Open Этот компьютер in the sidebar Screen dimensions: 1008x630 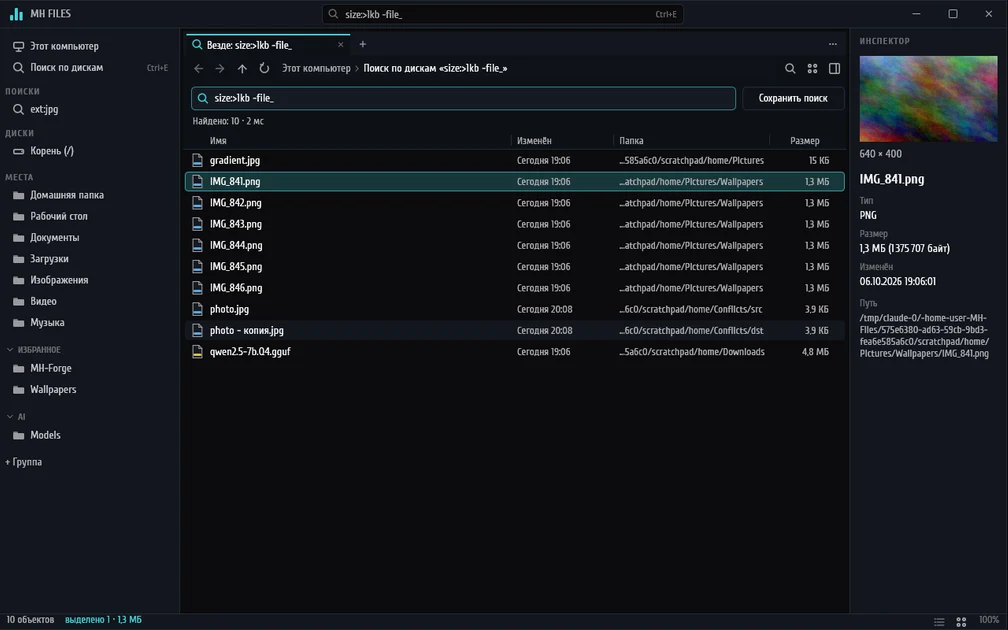(x=89, y=46)
